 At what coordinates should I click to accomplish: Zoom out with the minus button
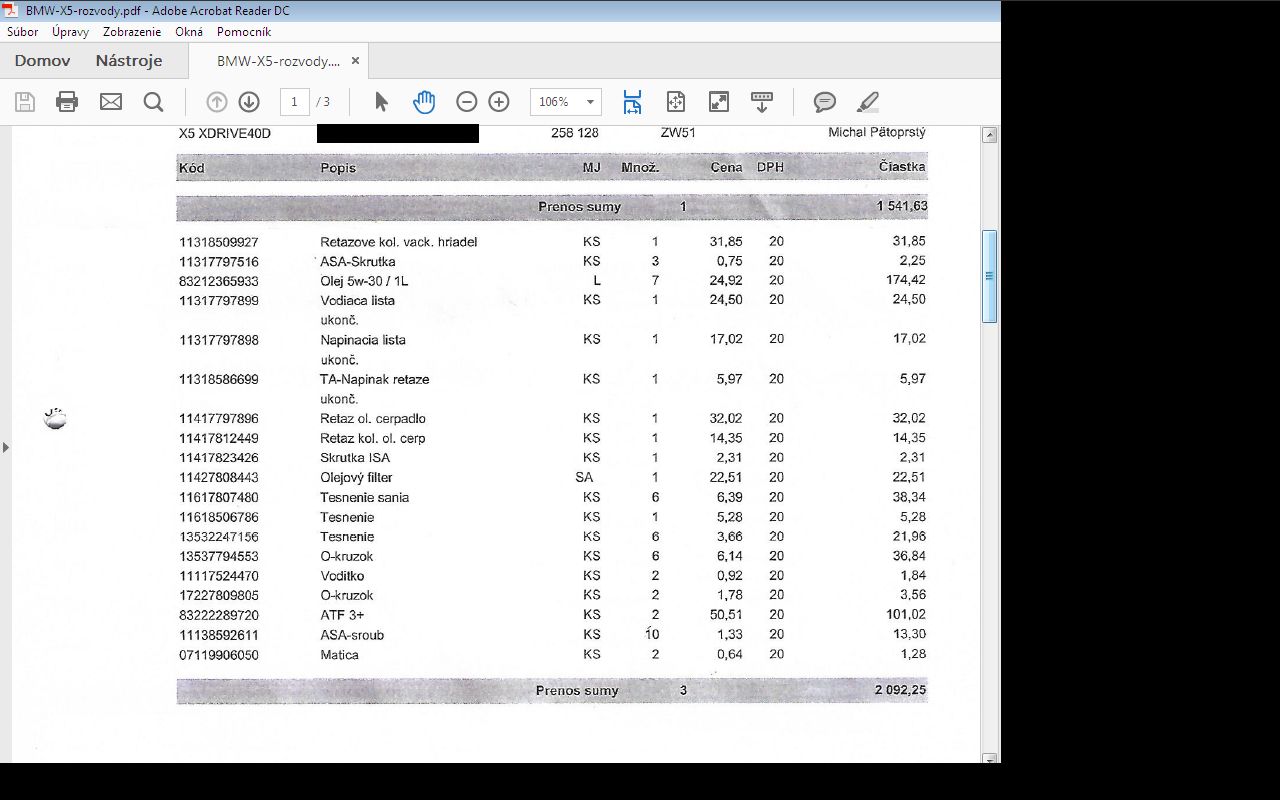466,102
